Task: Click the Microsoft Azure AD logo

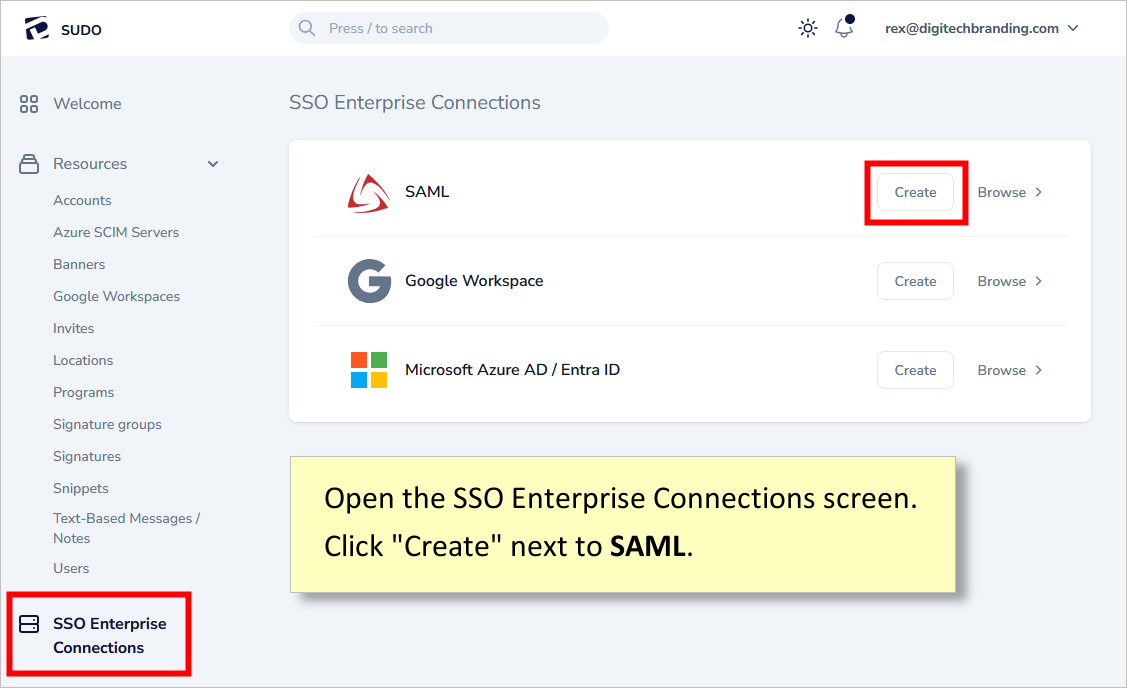Action: pos(369,370)
